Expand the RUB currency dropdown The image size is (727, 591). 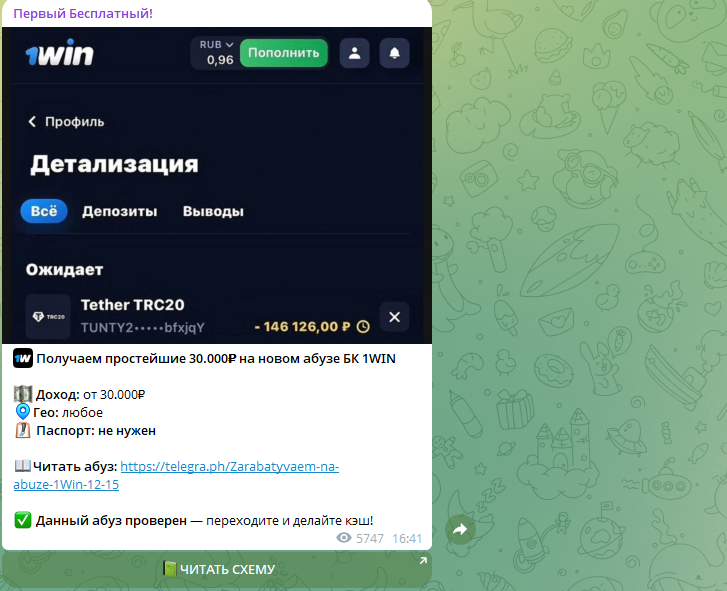point(216,45)
